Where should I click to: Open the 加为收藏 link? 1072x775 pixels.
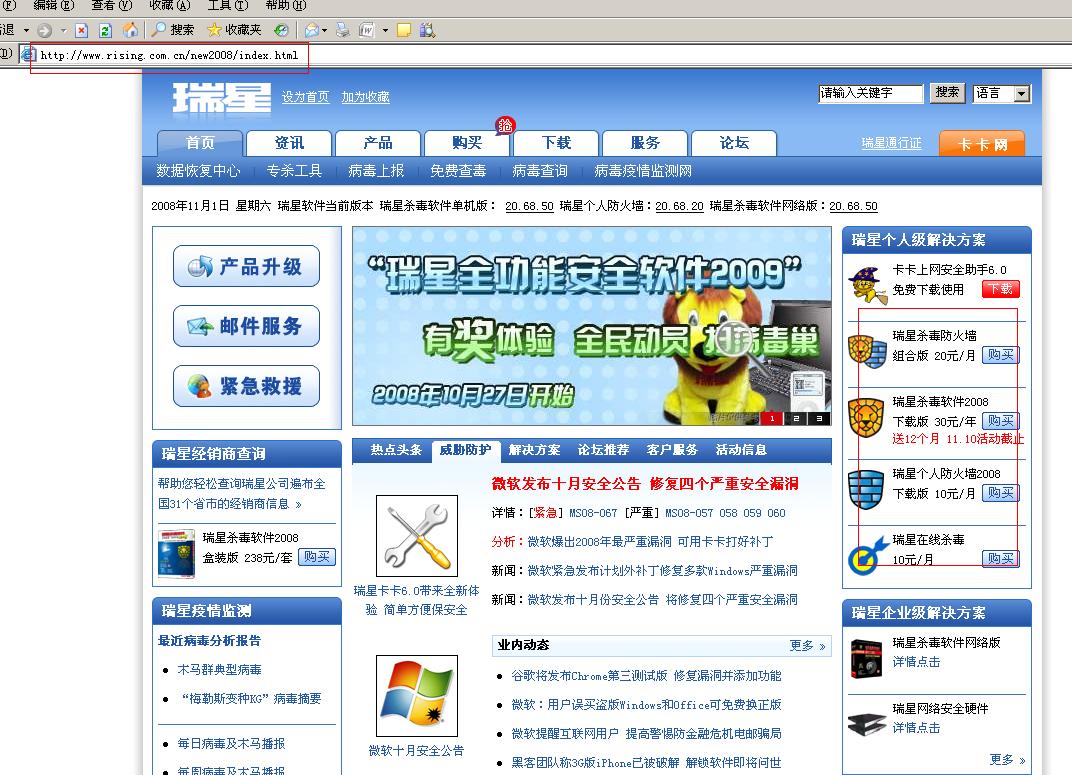[x=366, y=97]
